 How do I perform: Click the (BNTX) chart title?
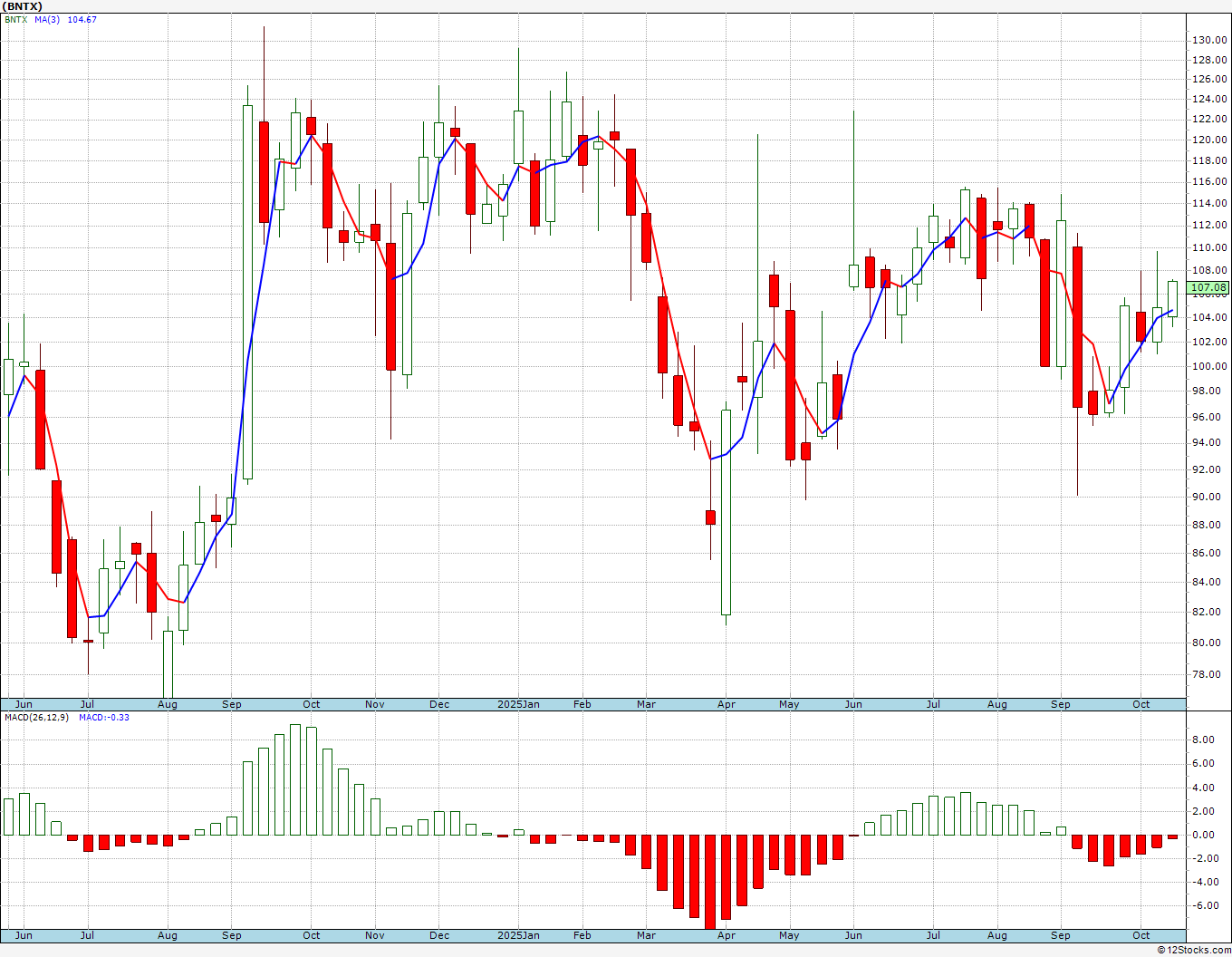pos(22,6)
